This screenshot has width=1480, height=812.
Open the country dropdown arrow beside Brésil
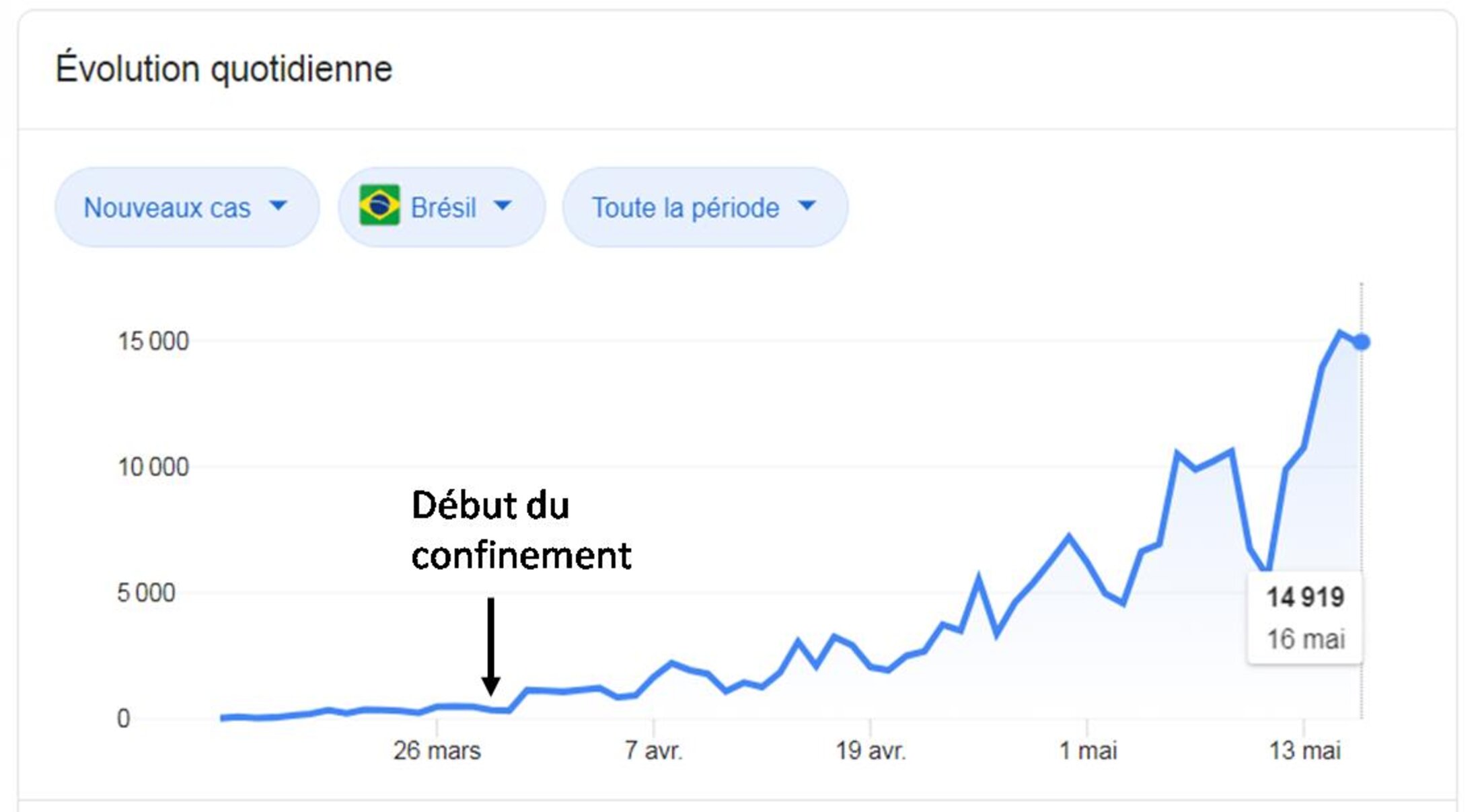[x=503, y=205]
